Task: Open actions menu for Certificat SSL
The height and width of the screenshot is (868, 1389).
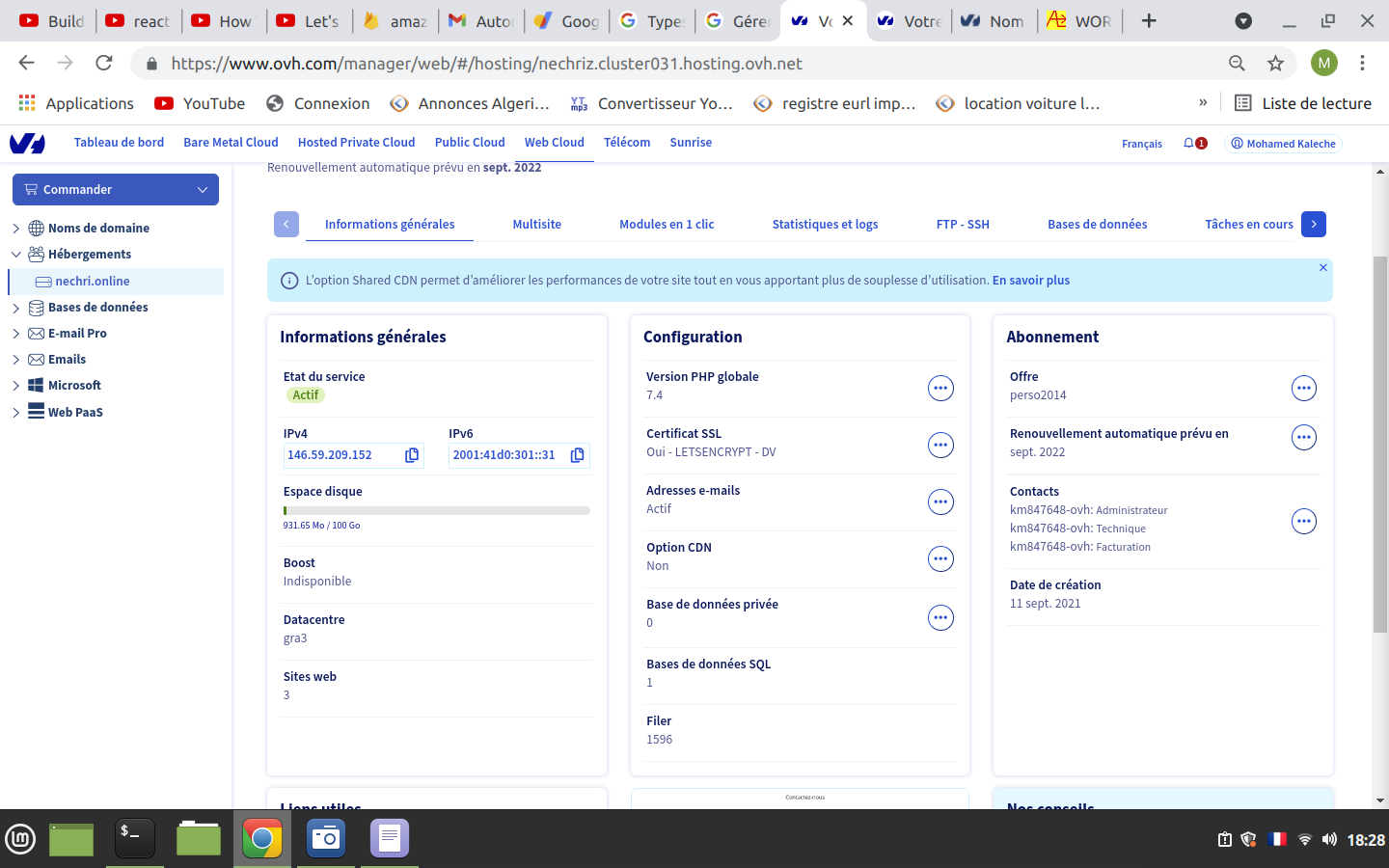Action: (x=940, y=445)
